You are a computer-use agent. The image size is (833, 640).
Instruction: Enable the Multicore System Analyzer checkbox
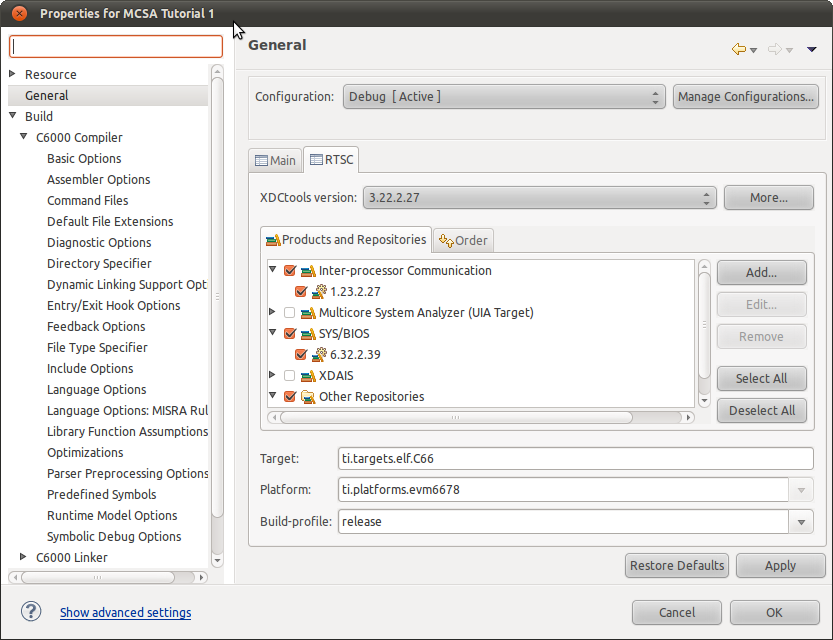289,312
